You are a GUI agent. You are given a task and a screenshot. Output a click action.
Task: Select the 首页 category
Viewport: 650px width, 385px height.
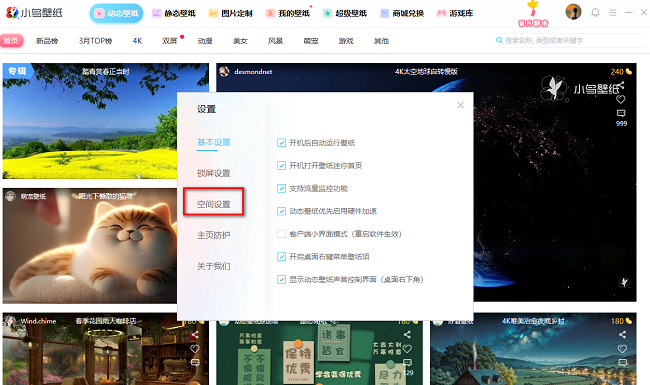click(x=11, y=41)
